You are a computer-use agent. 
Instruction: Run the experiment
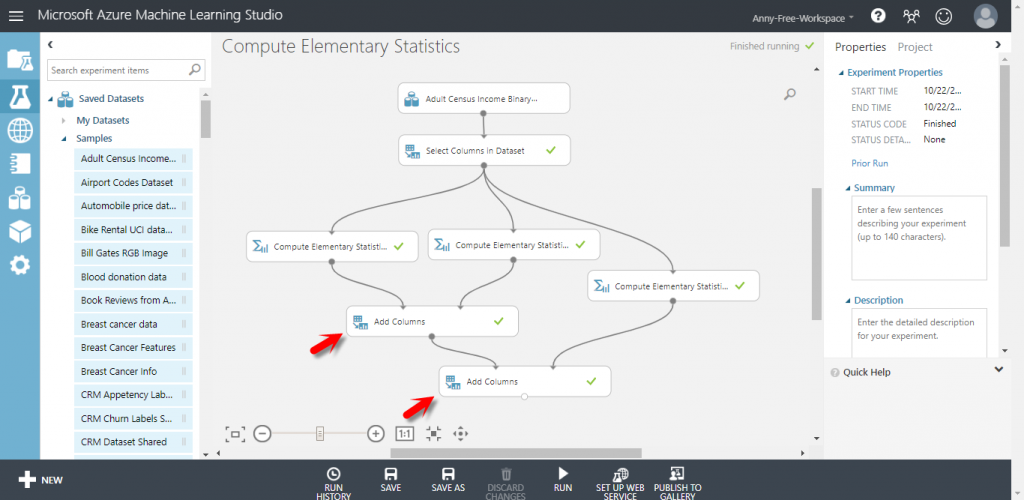click(x=563, y=480)
